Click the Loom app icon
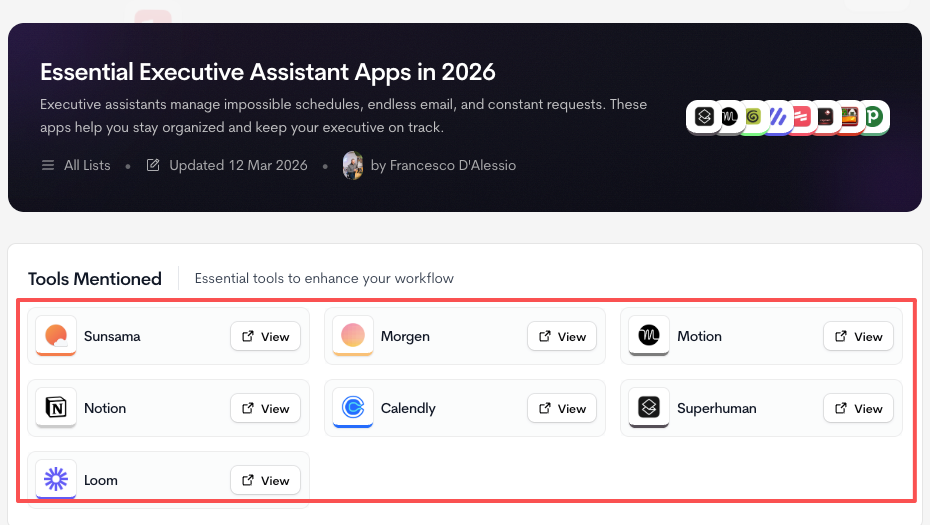The height and width of the screenshot is (525, 930). 56,479
